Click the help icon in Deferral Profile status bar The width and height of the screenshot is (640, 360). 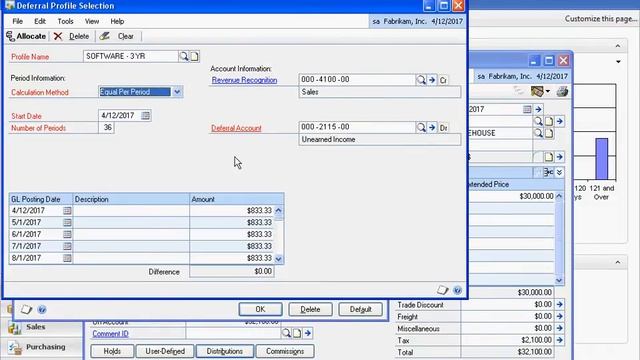457,290
